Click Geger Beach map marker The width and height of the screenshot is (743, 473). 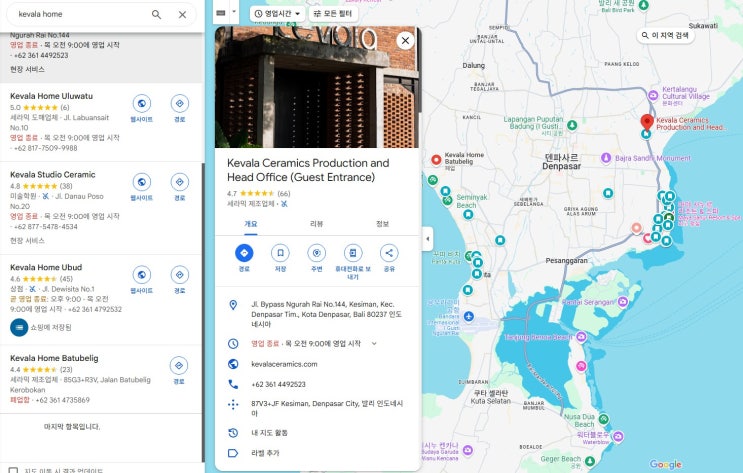pyautogui.click(x=590, y=461)
